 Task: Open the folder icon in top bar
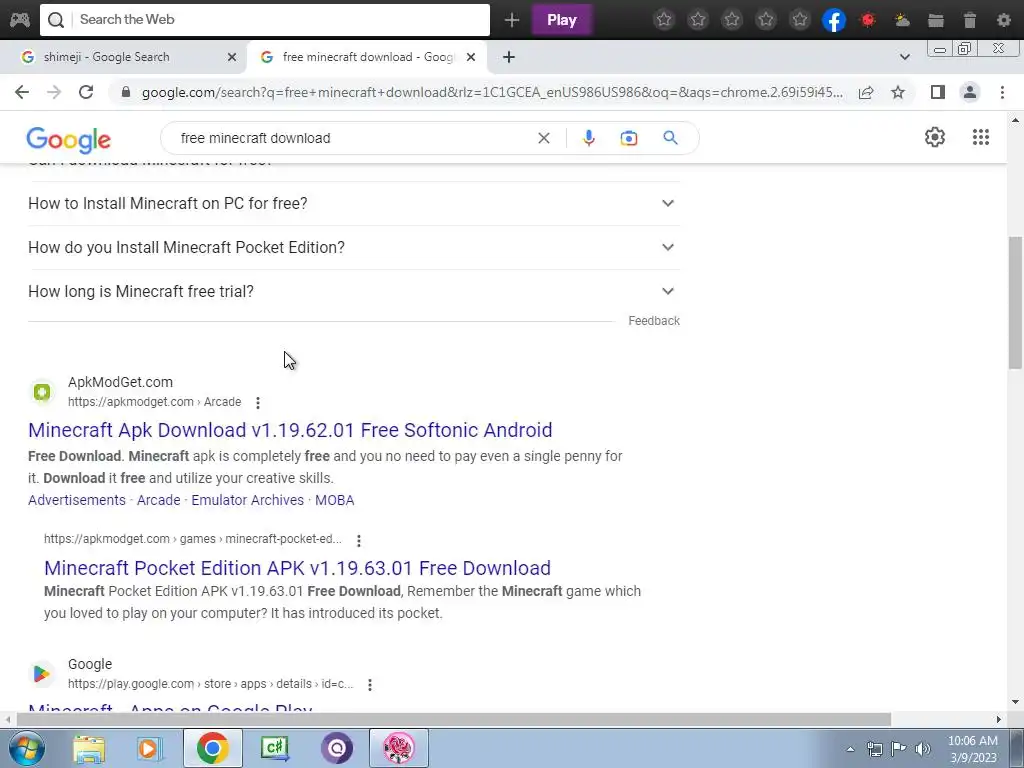[x=936, y=20]
